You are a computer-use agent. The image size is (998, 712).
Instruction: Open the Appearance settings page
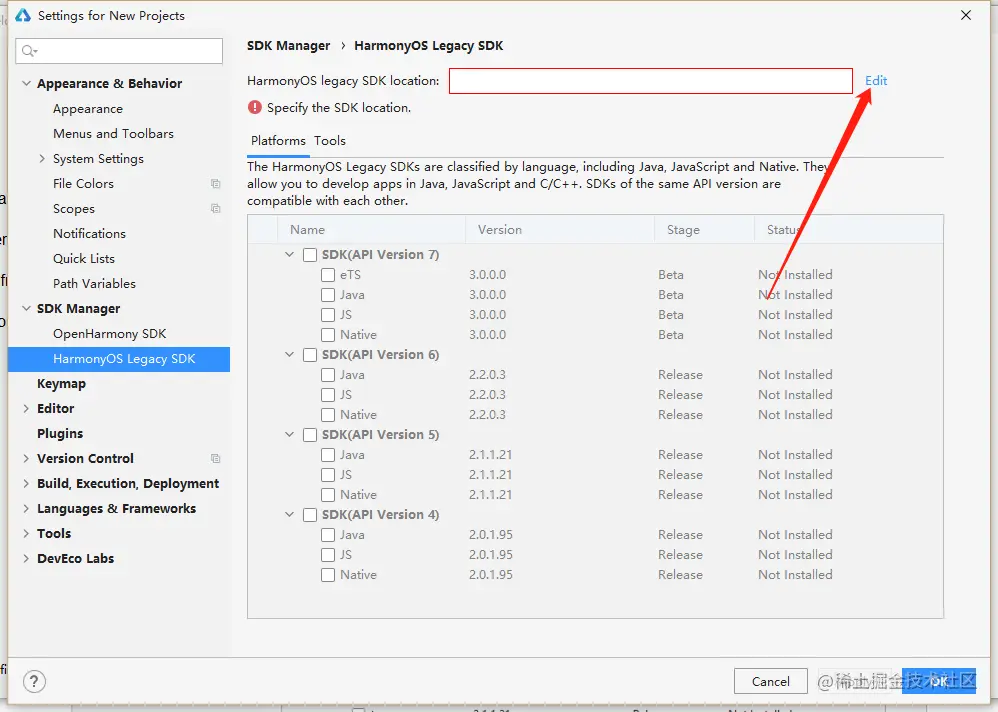coord(88,109)
